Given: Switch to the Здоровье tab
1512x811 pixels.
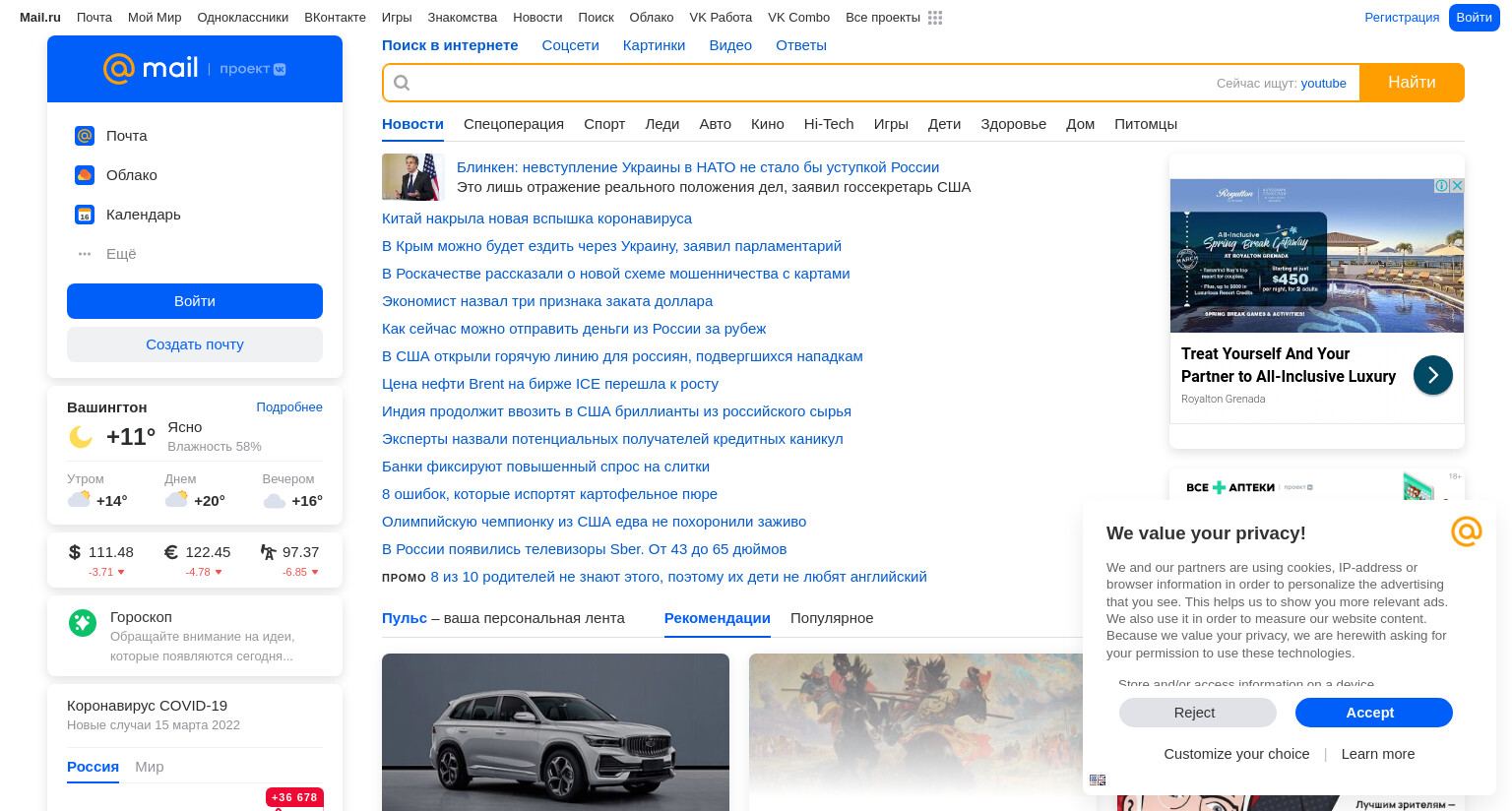Looking at the screenshot, I should tap(1013, 124).
